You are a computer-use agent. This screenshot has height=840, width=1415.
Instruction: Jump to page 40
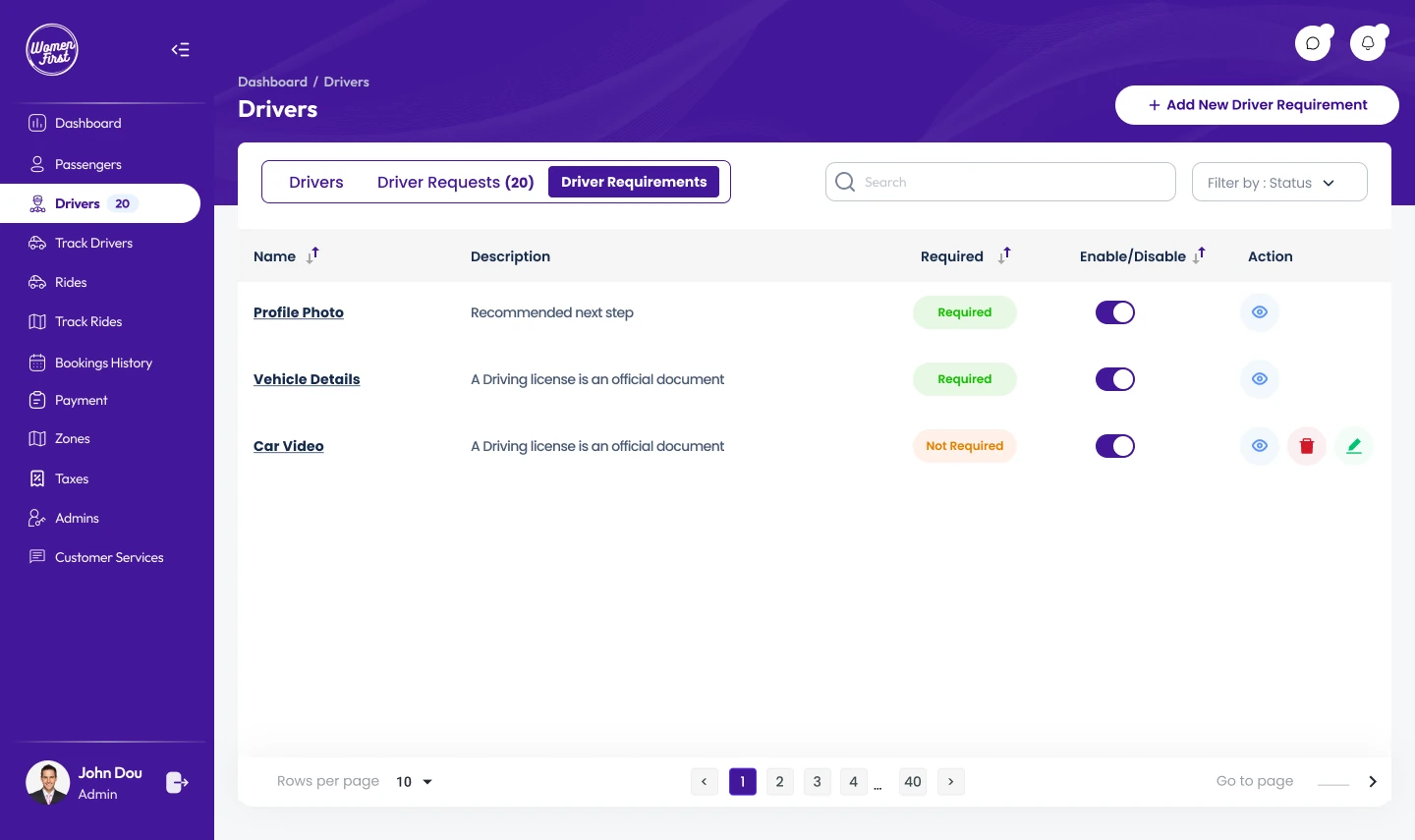913,782
